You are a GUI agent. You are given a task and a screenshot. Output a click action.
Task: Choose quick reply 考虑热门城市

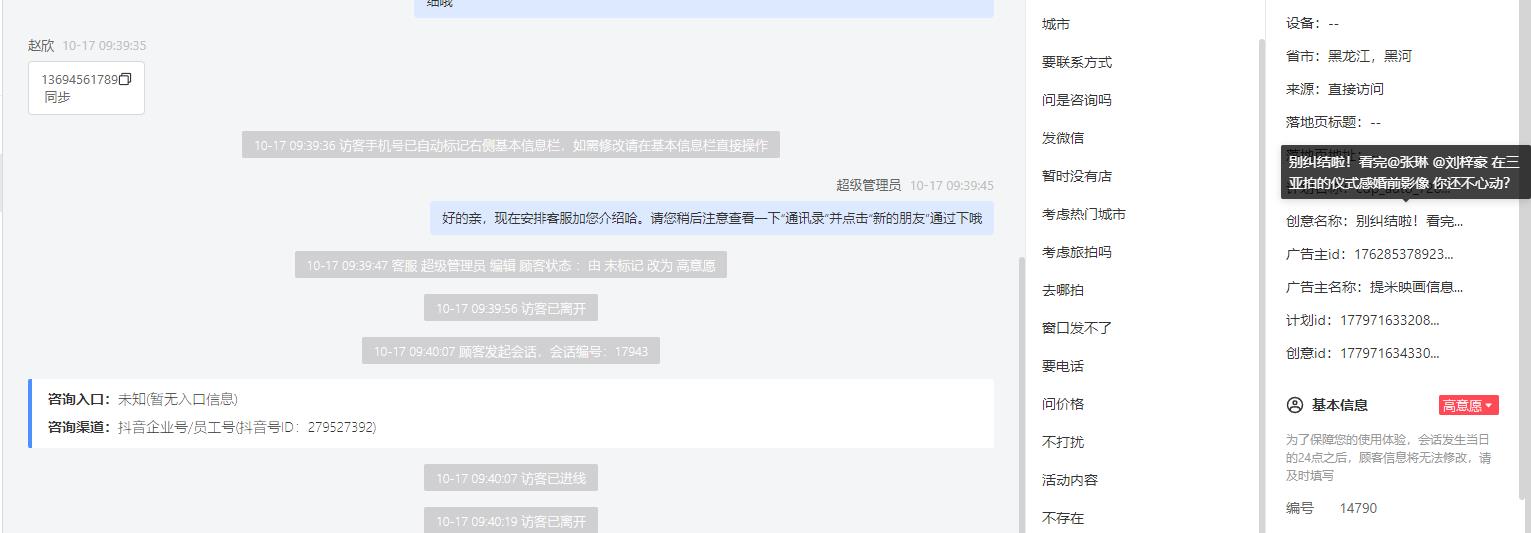[x=1084, y=214]
